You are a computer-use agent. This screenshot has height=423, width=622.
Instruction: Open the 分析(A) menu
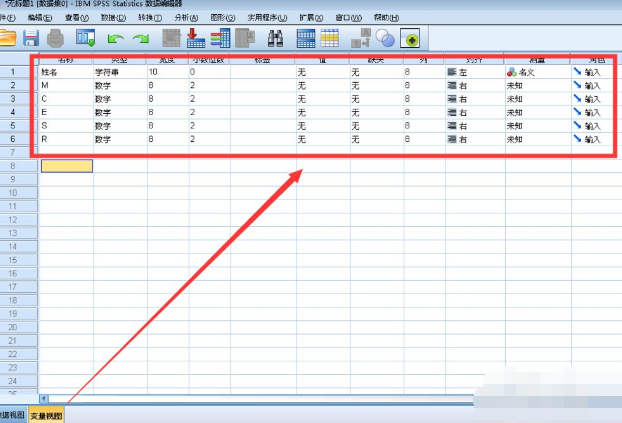point(185,18)
